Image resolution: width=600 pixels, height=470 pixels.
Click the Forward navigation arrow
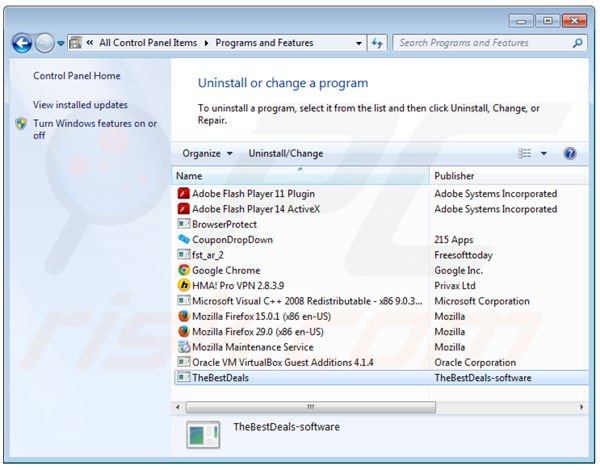(x=44, y=43)
